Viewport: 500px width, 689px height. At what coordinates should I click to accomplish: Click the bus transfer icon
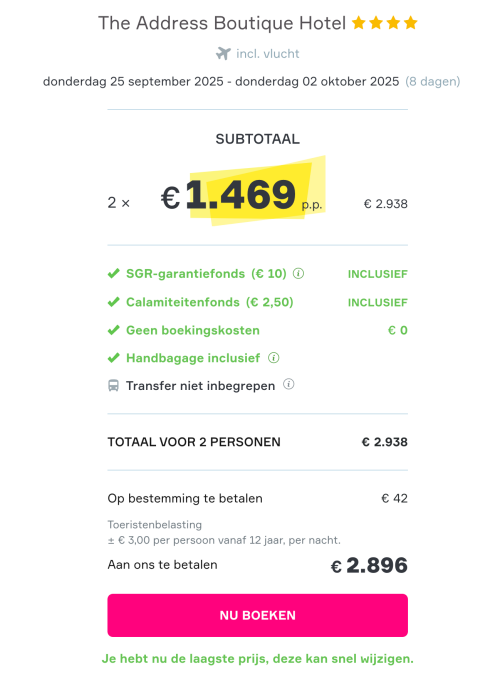click(x=113, y=386)
